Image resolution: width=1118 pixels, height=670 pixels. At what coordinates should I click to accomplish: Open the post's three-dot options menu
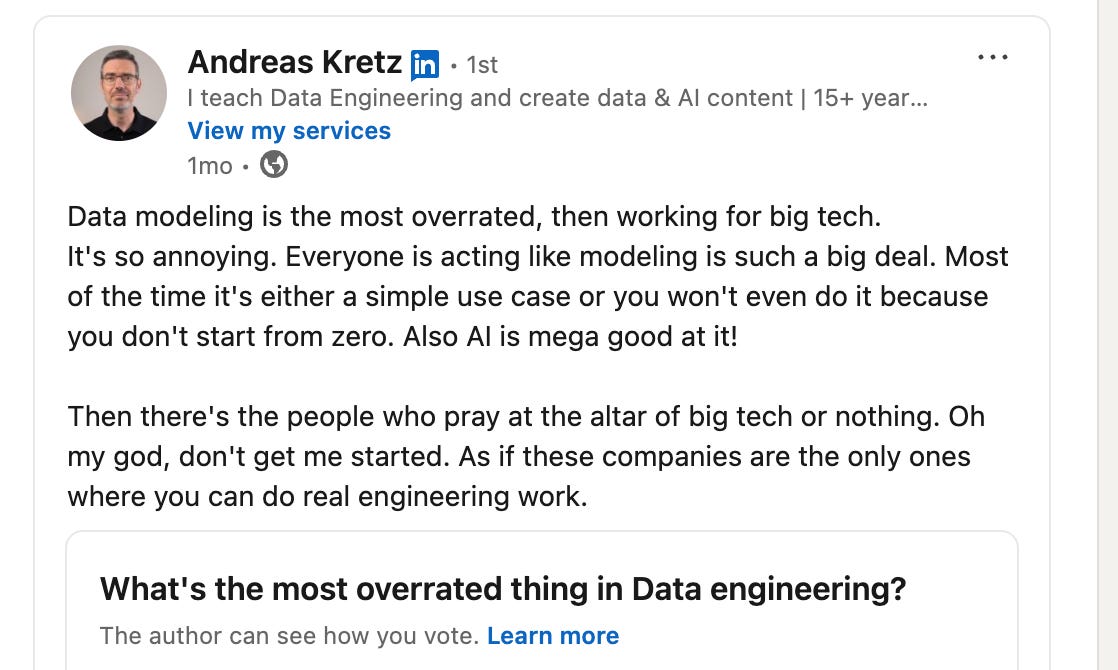tap(993, 57)
